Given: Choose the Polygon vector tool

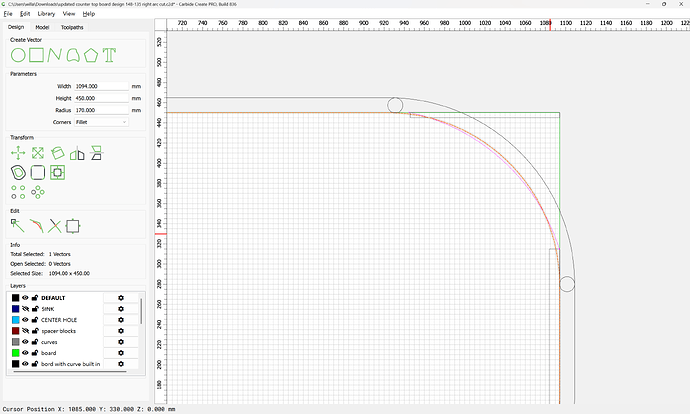Looking at the screenshot, I should (x=91, y=54).
